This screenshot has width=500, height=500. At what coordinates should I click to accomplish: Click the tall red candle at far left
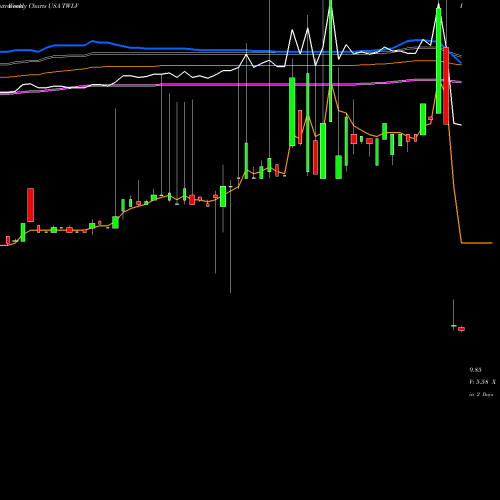coord(30,205)
